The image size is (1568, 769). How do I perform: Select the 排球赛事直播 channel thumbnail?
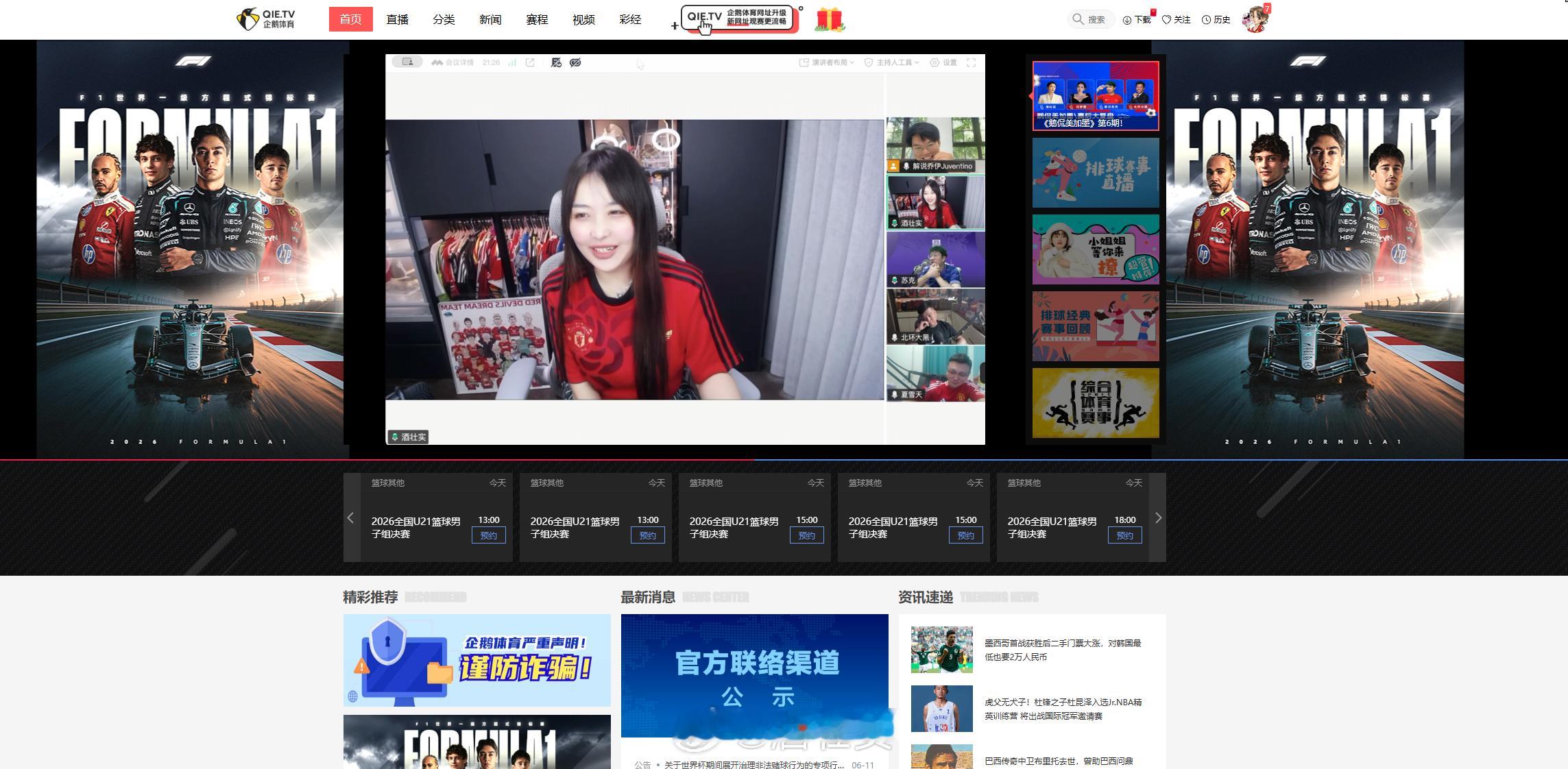pos(1096,173)
